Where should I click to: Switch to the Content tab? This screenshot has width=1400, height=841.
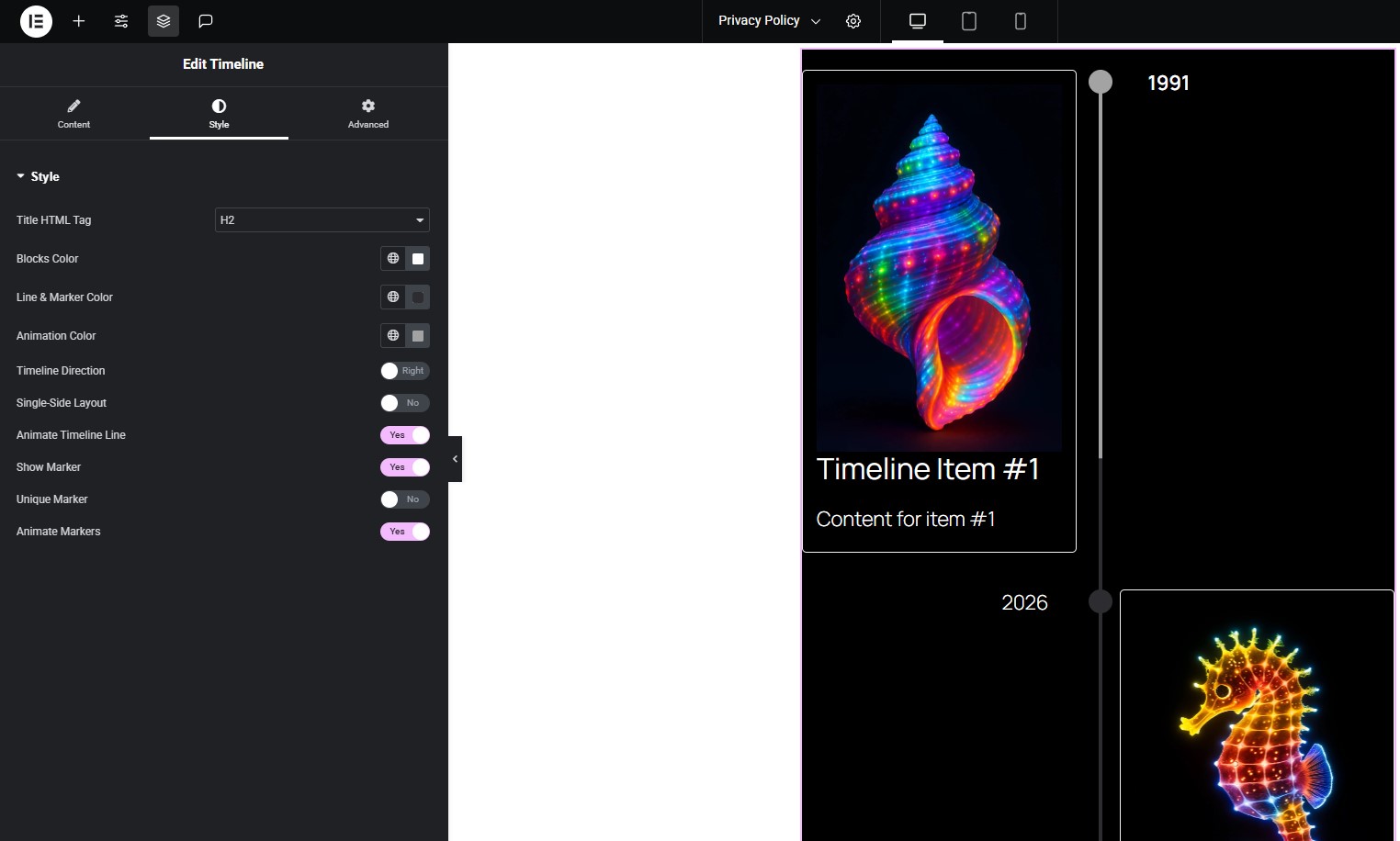(x=73, y=113)
